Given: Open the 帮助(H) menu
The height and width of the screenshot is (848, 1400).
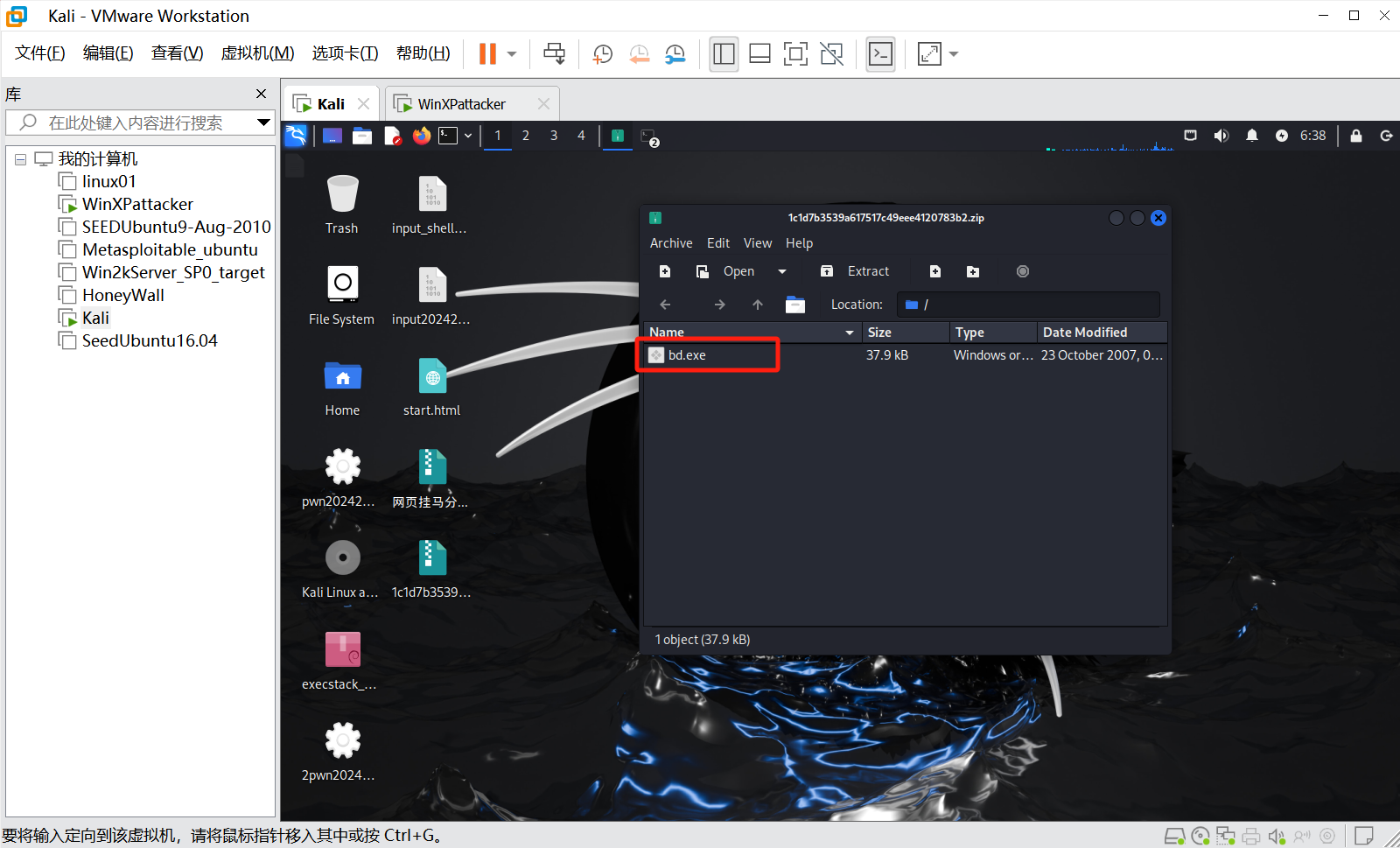Looking at the screenshot, I should pyautogui.click(x=423, y=53).
